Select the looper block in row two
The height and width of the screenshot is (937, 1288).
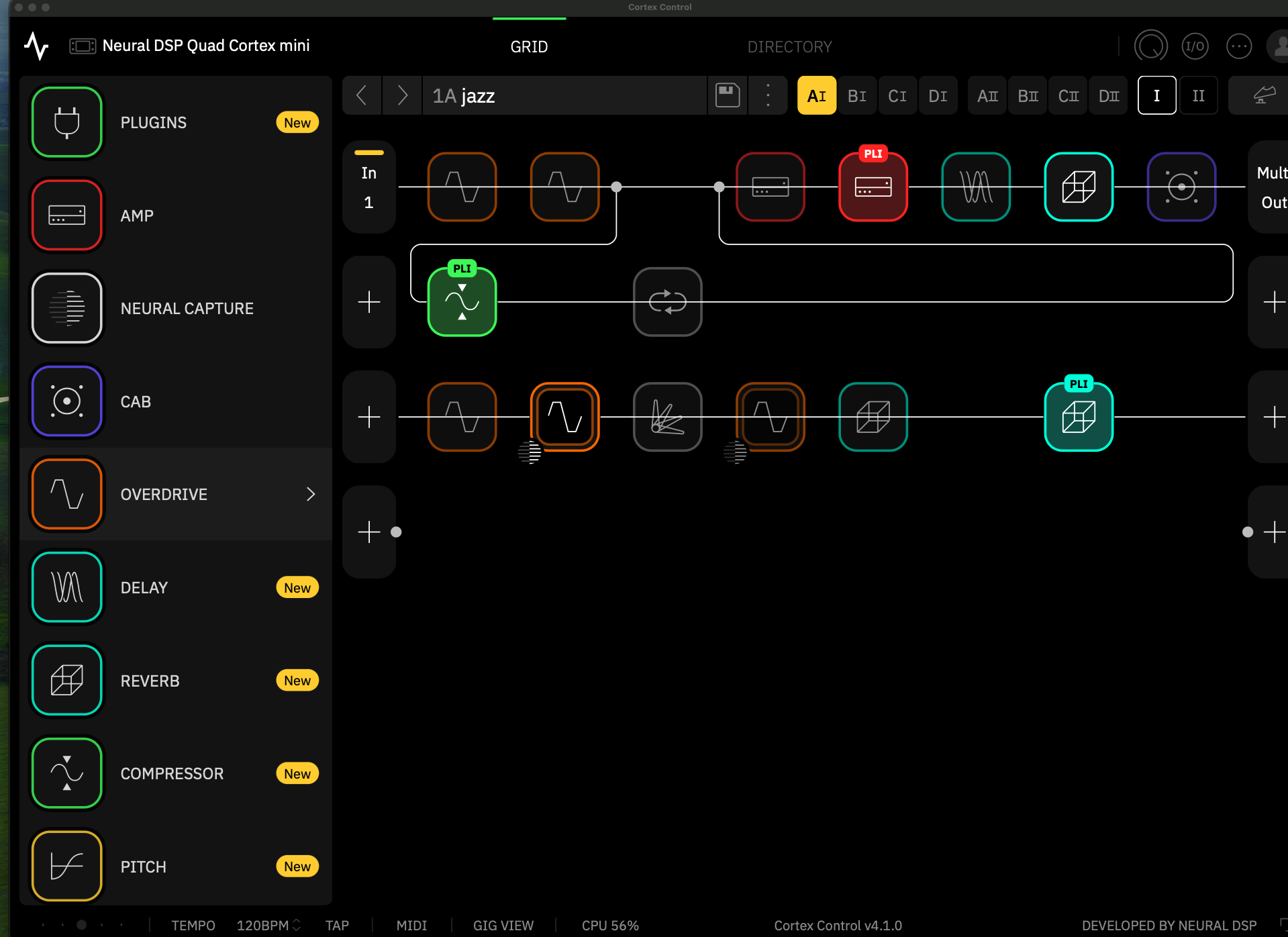[668, 302]
